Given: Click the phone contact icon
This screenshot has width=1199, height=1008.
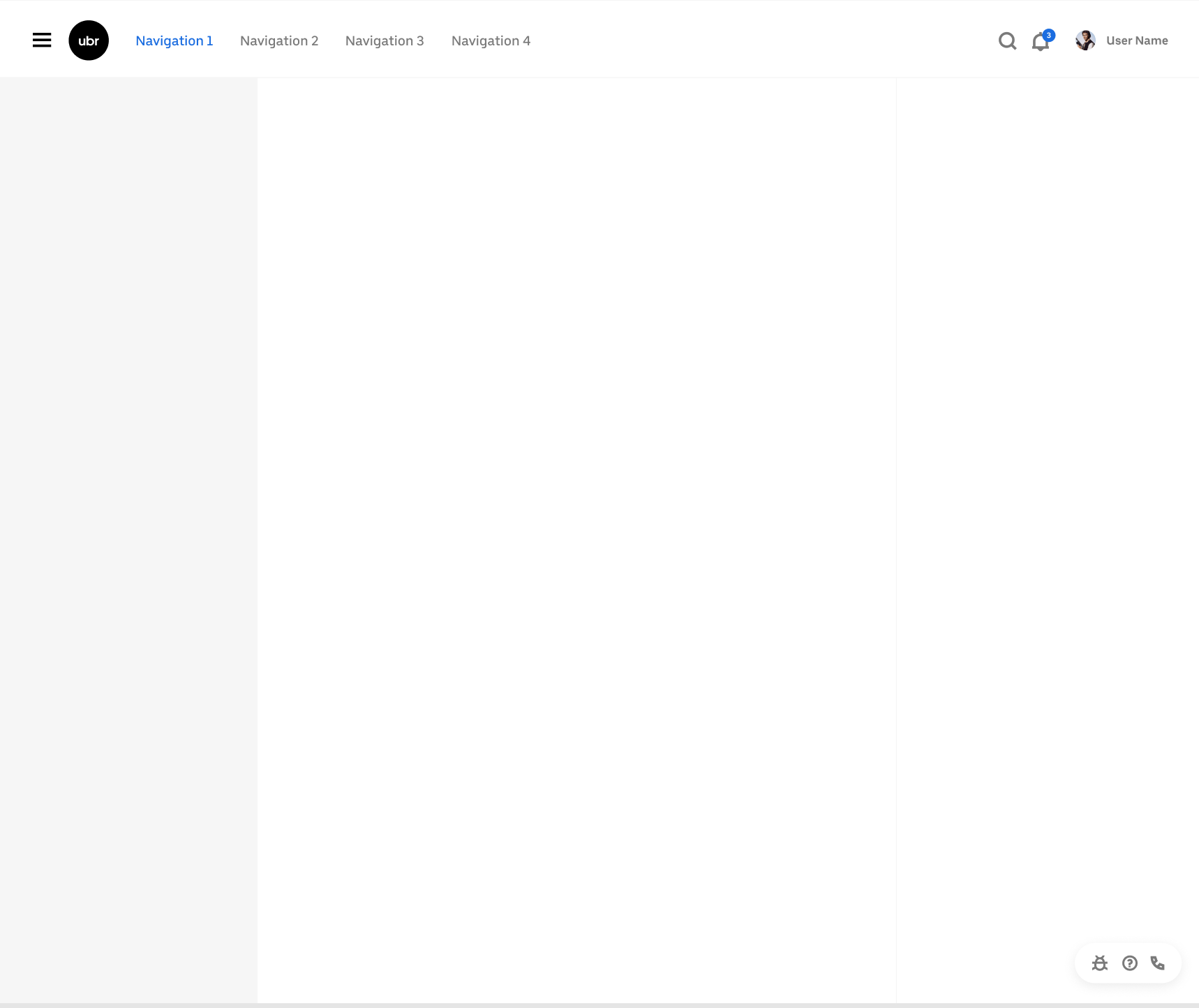Looking at the screenshot, I should (x=1158, y=963).
